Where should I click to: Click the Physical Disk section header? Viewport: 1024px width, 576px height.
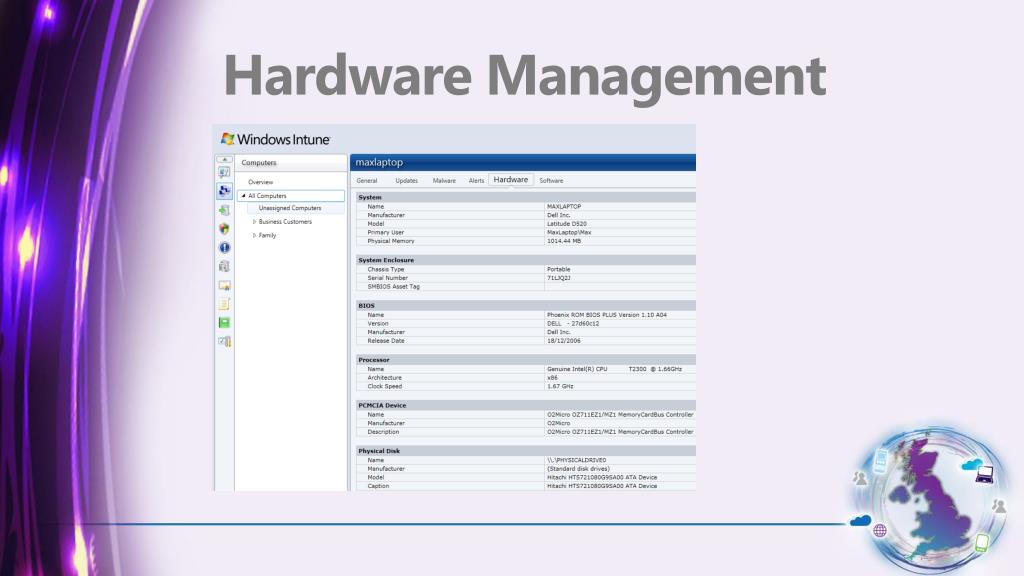526,451
